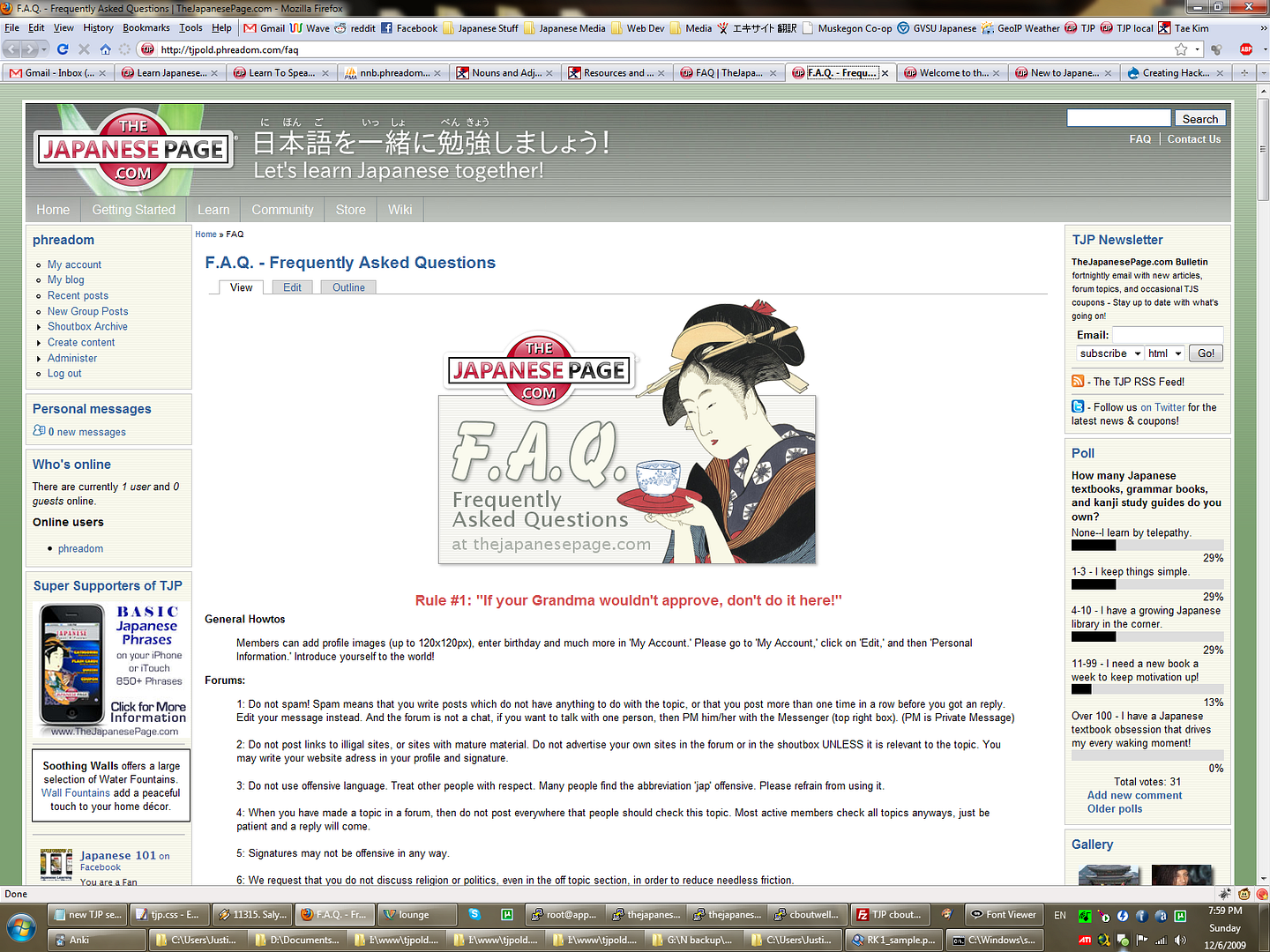Screen dimensions: 1270x952
Task: Expand the Create content menu item
Action: (x=81, y=342)
